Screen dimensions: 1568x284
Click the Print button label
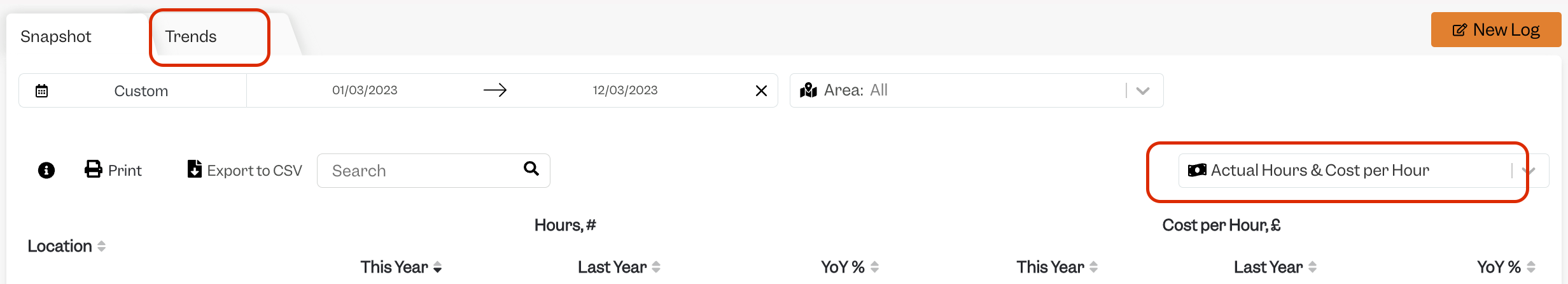click(125, 171)
